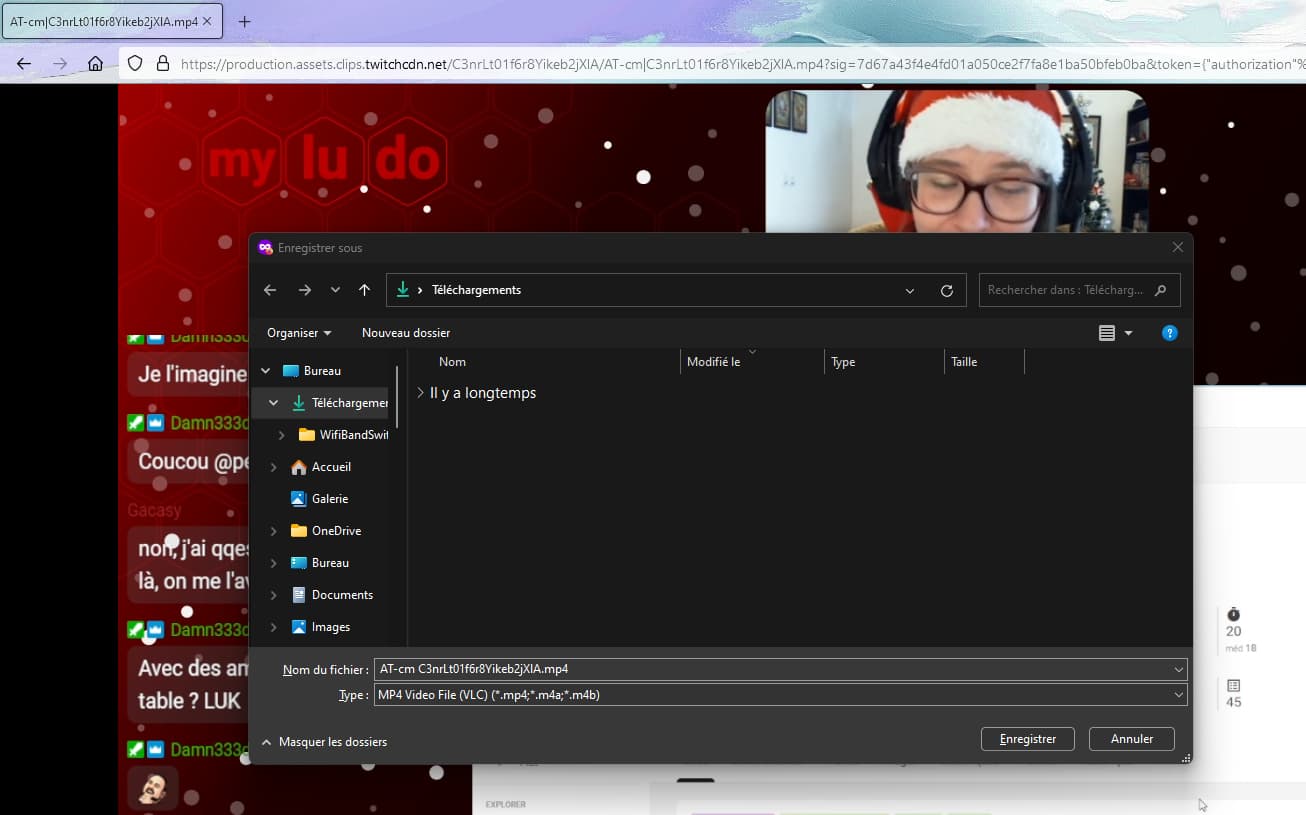Click the tracking protection shield icon
The width and height of the screenshot is (1306, 815).
[x=135, y=64]
